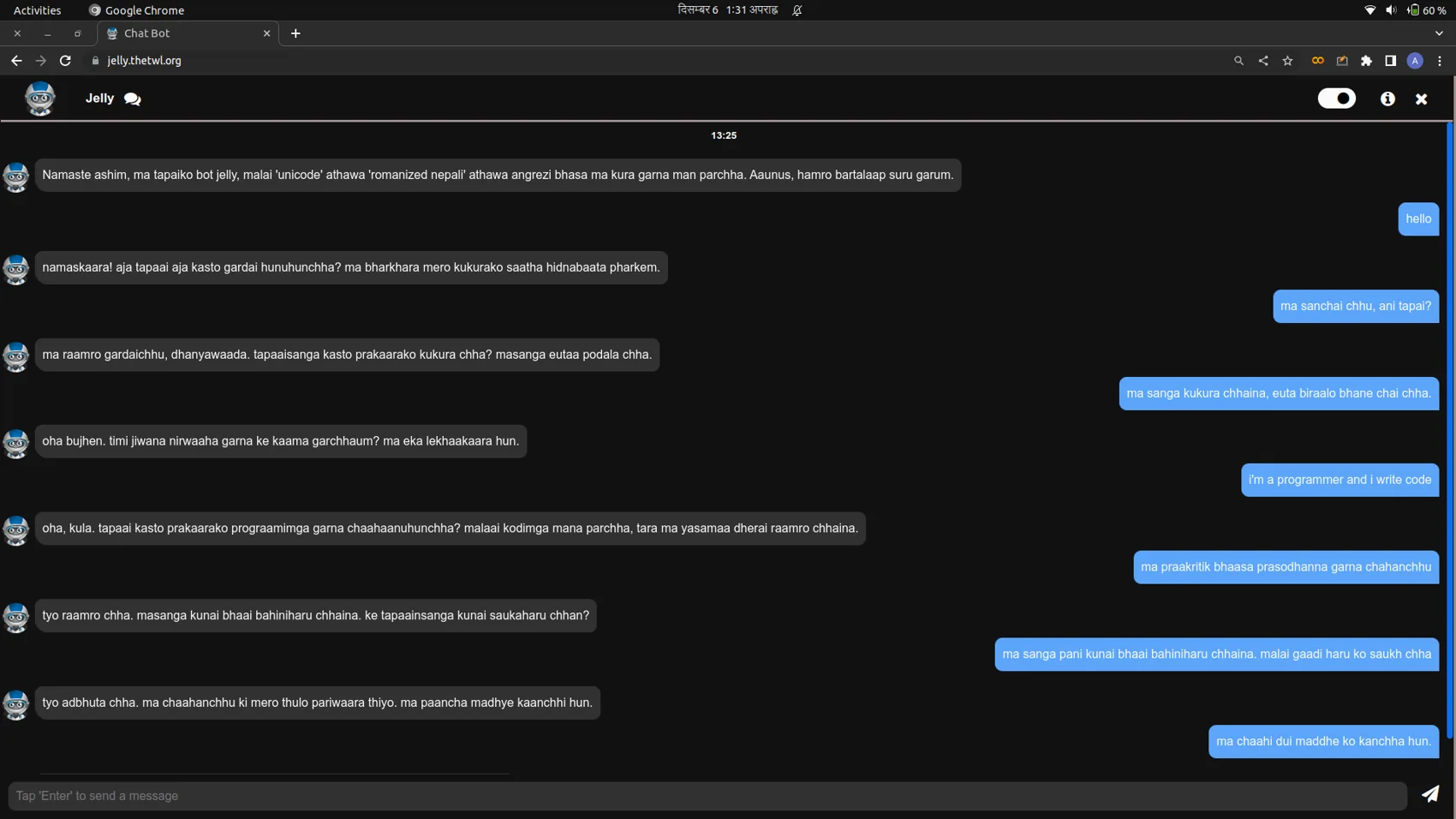Image resolution: width=1456 pixels, height=819 pixels.
Task: Click the message starting "oha, kula."
Action: point(450,529)
